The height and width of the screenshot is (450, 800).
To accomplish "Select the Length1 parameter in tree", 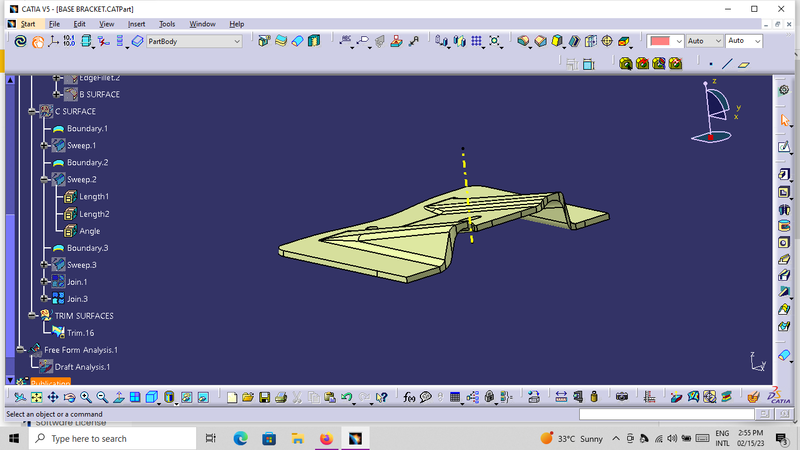I will [x=94, y=196].
